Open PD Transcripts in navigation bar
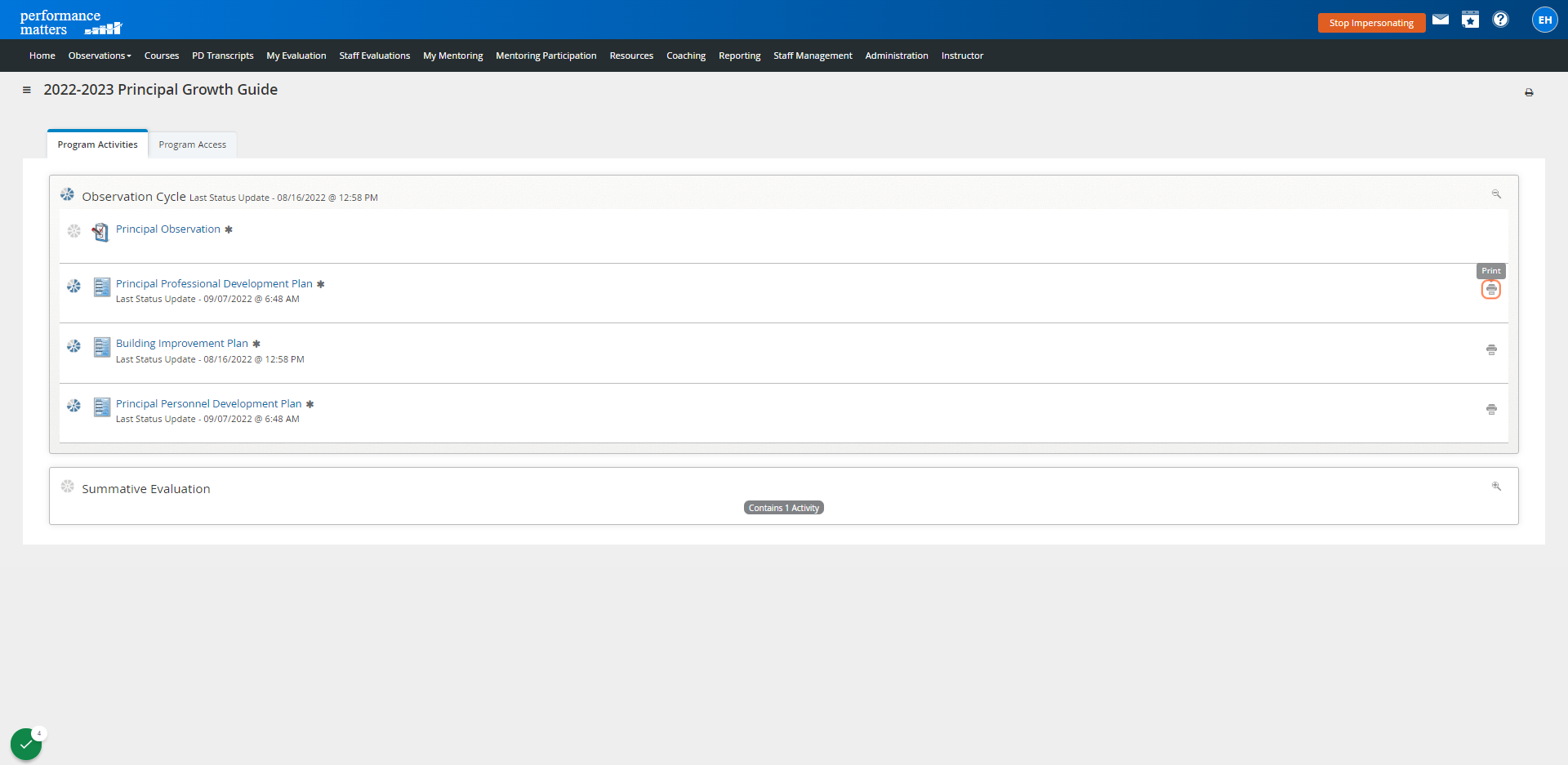Screen dimensions: 1568x765 pyautogui.click(x=223, y=56)
